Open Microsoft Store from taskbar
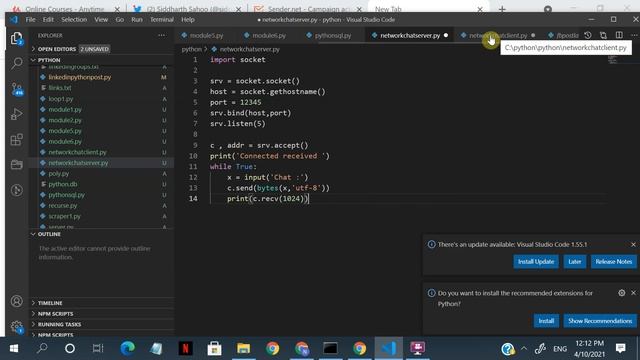Image resolution: width=640 pixels, height=360 pixels. 214,349
